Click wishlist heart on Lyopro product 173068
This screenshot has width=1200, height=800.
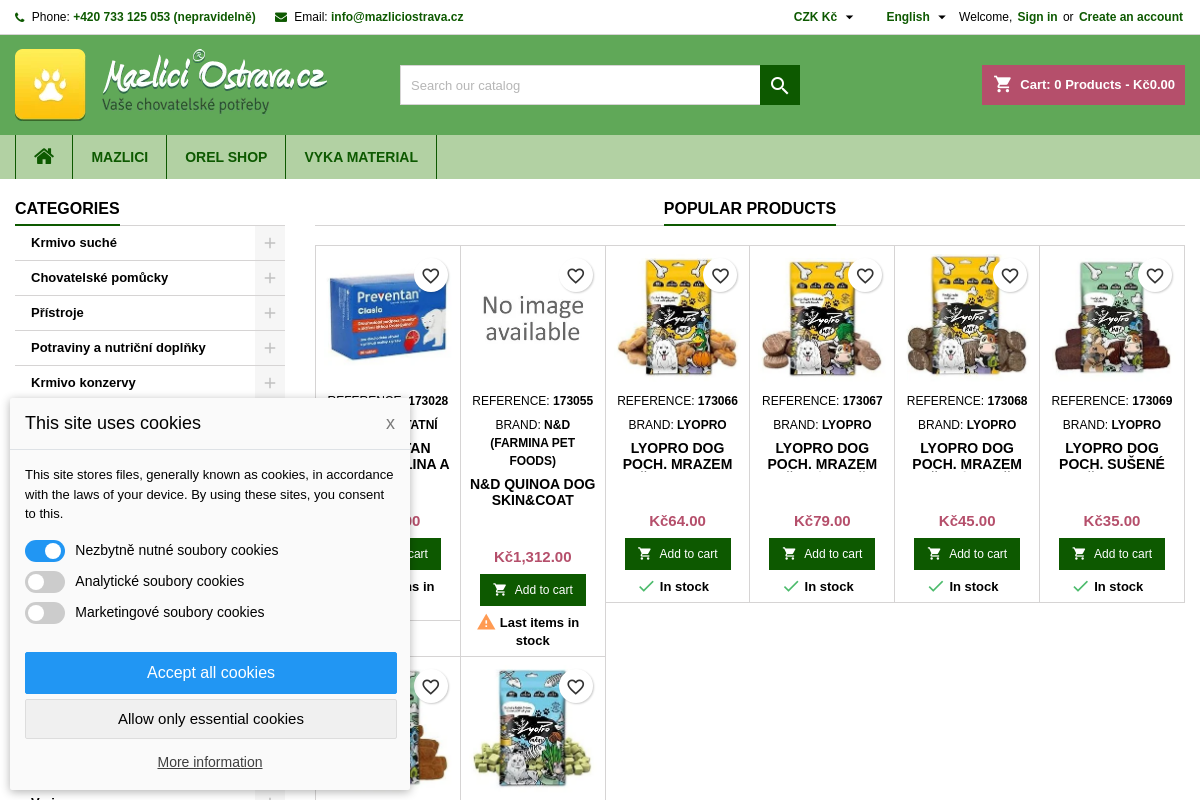tap(1010, 276)
